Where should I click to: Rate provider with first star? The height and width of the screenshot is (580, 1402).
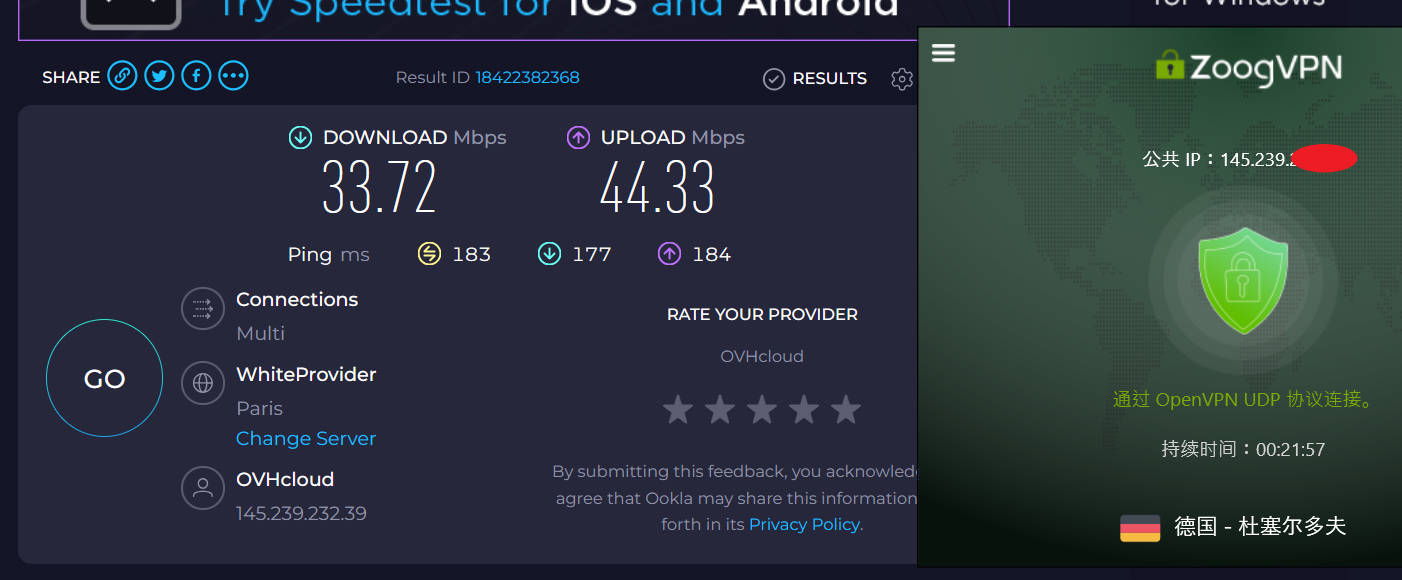click(x=678, y=409)
